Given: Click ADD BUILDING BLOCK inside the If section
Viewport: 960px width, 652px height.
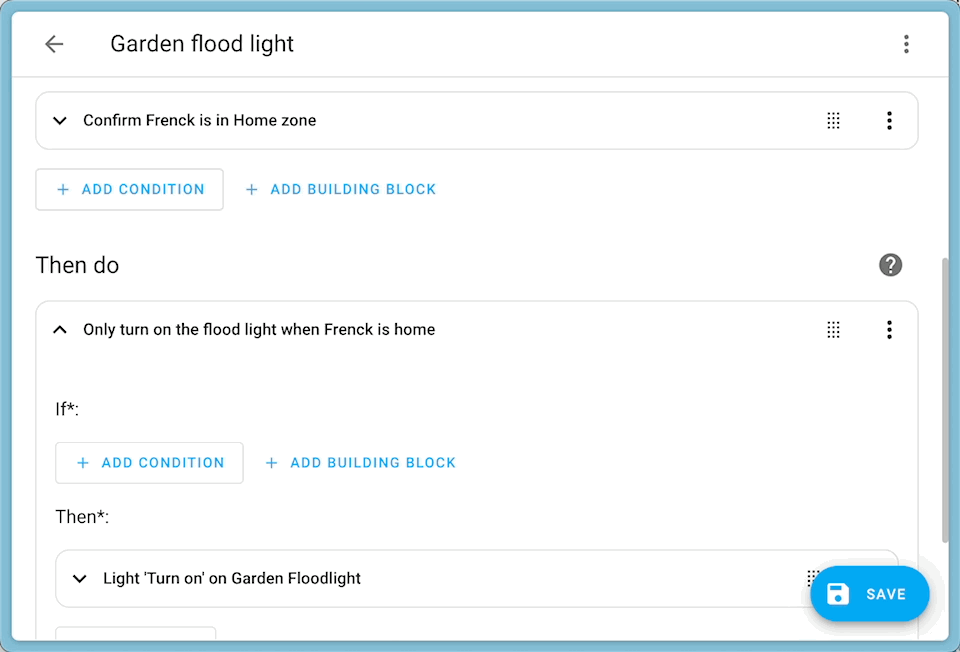Looking at the screenshot, I should (361, 462).
